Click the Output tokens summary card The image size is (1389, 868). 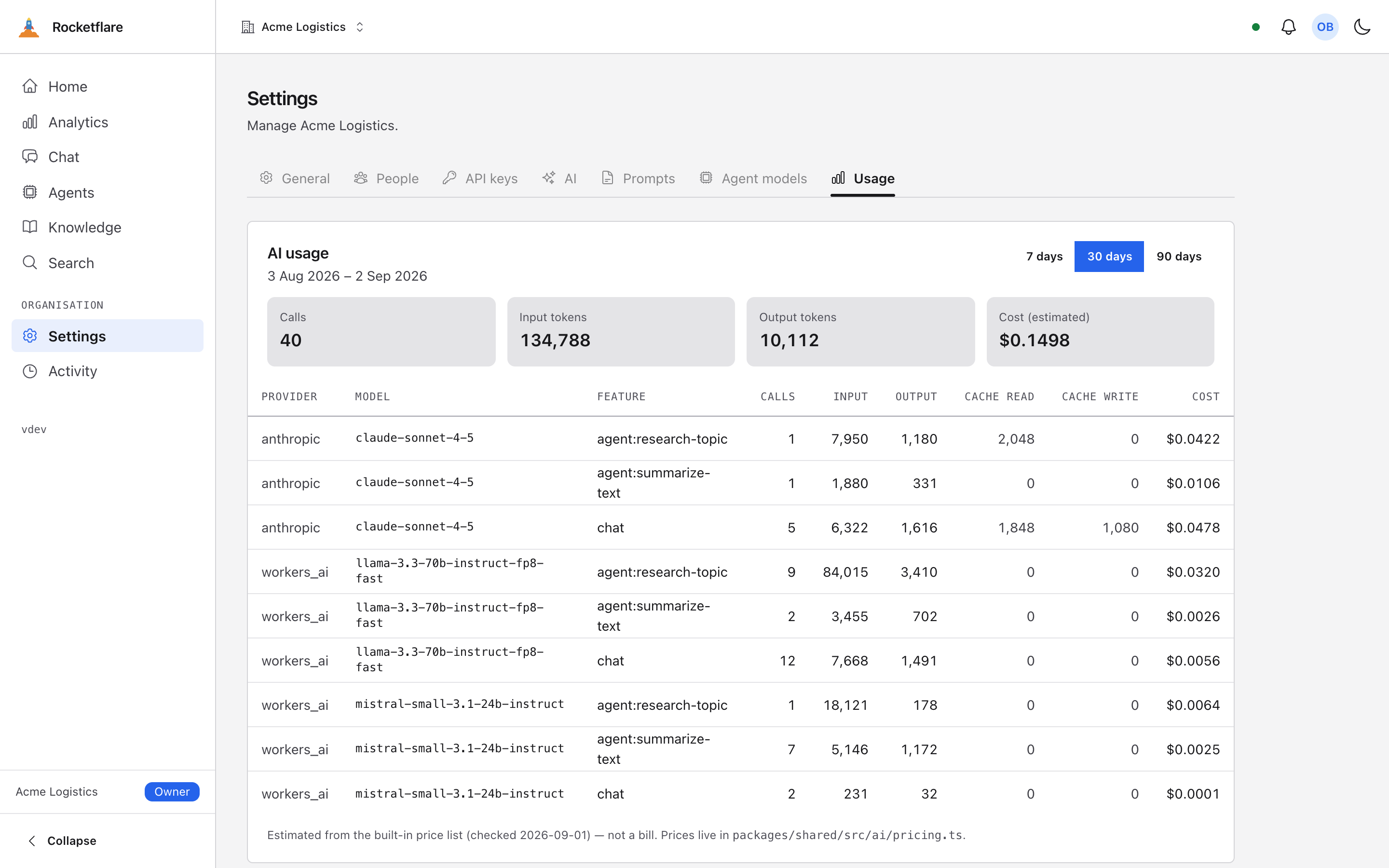point(860,331)
